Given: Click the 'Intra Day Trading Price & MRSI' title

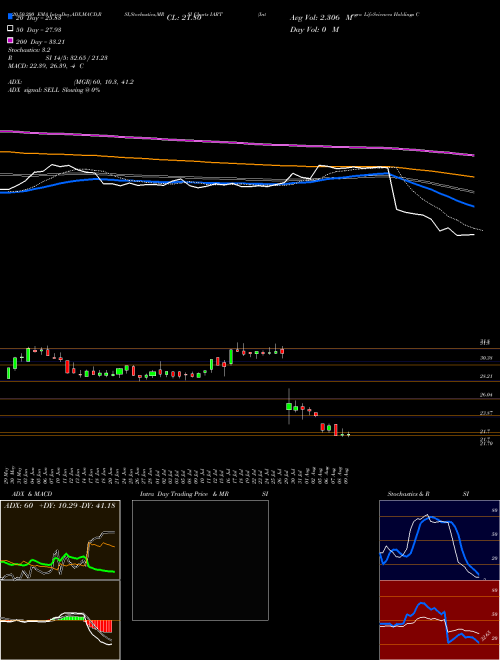Looking at the screenshot, I should (204, 494).
